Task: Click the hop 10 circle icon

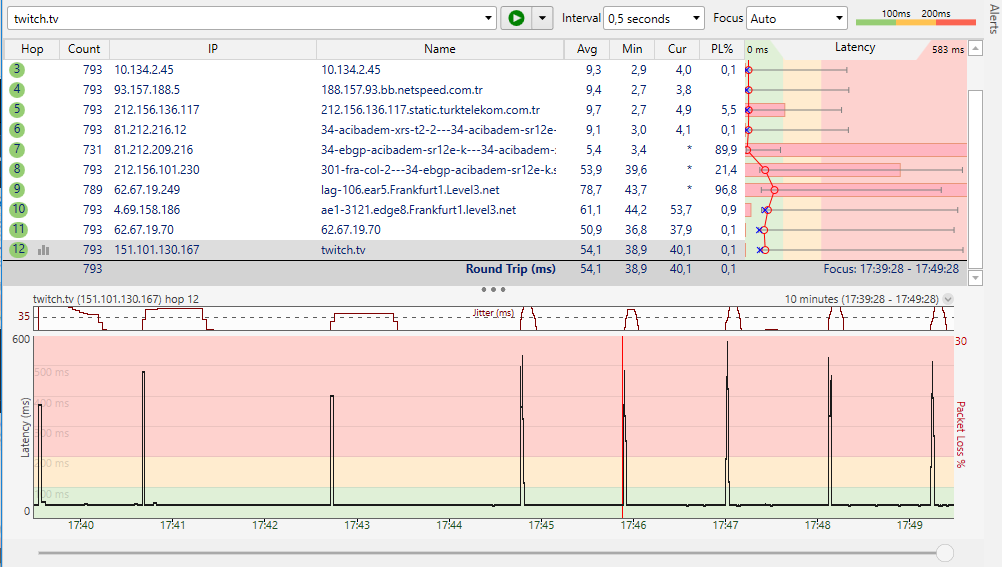Action: 18,210
